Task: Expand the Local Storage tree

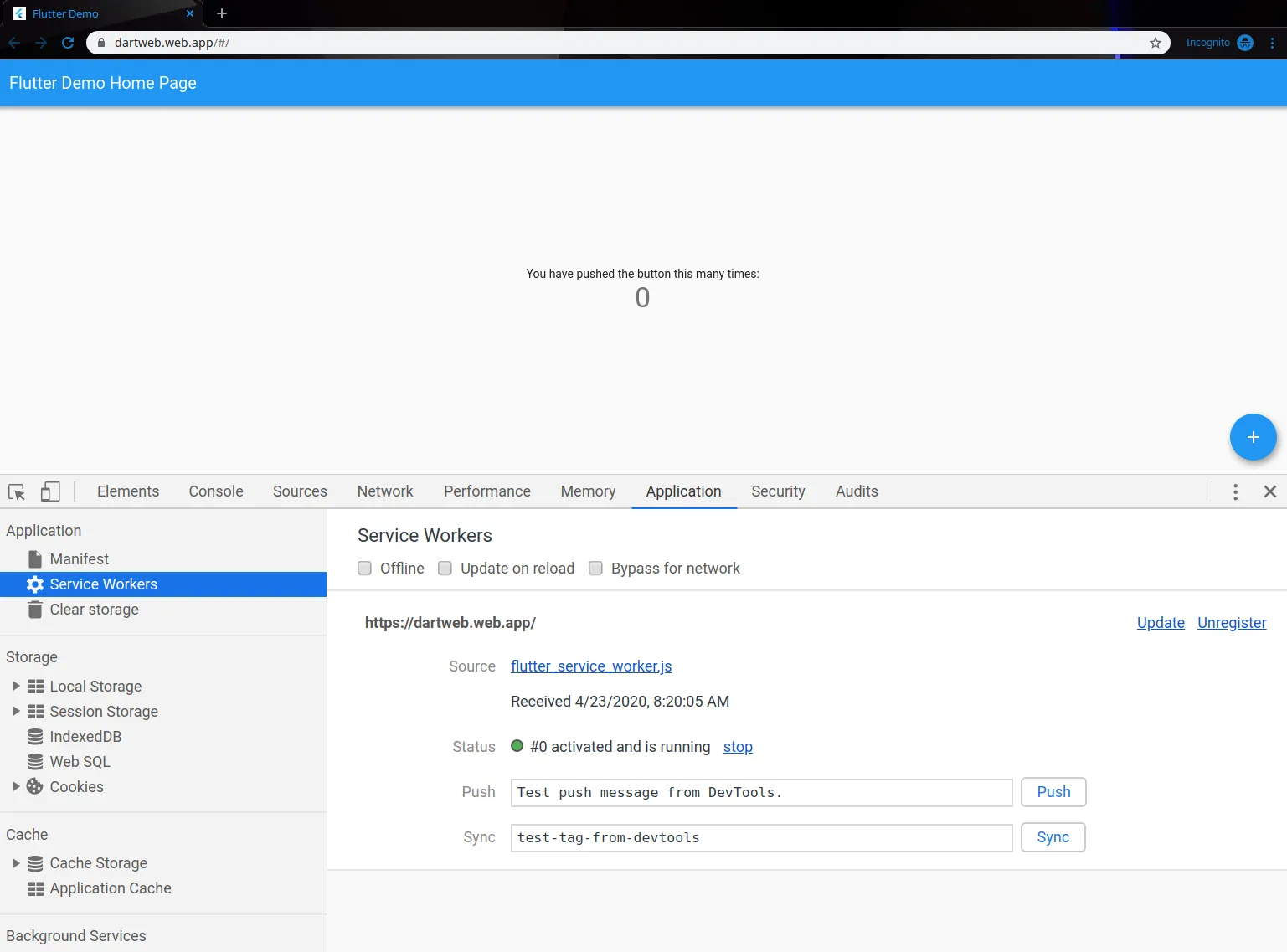Action: 16,686
